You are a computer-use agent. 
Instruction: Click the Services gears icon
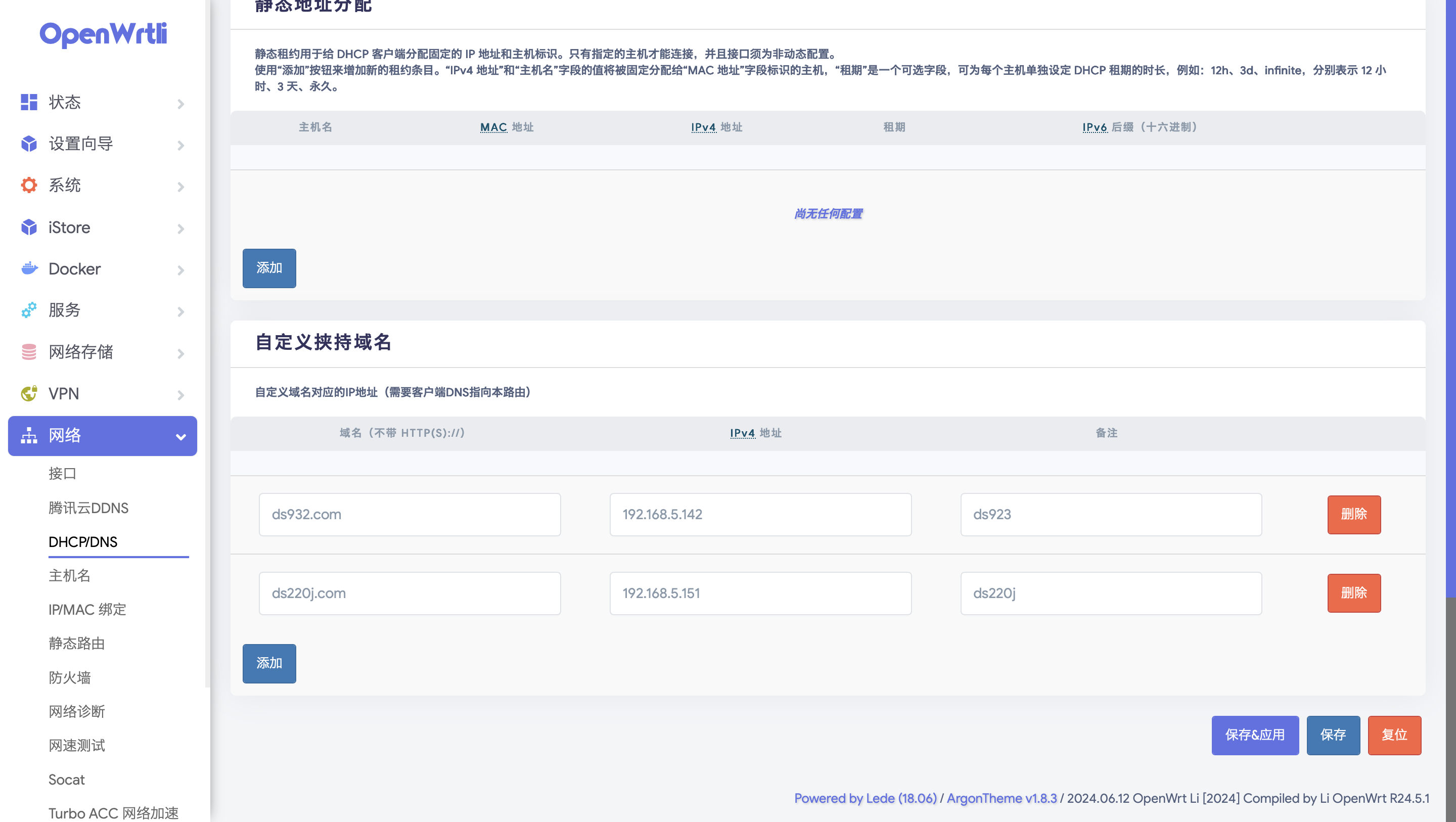click(29, 310)
